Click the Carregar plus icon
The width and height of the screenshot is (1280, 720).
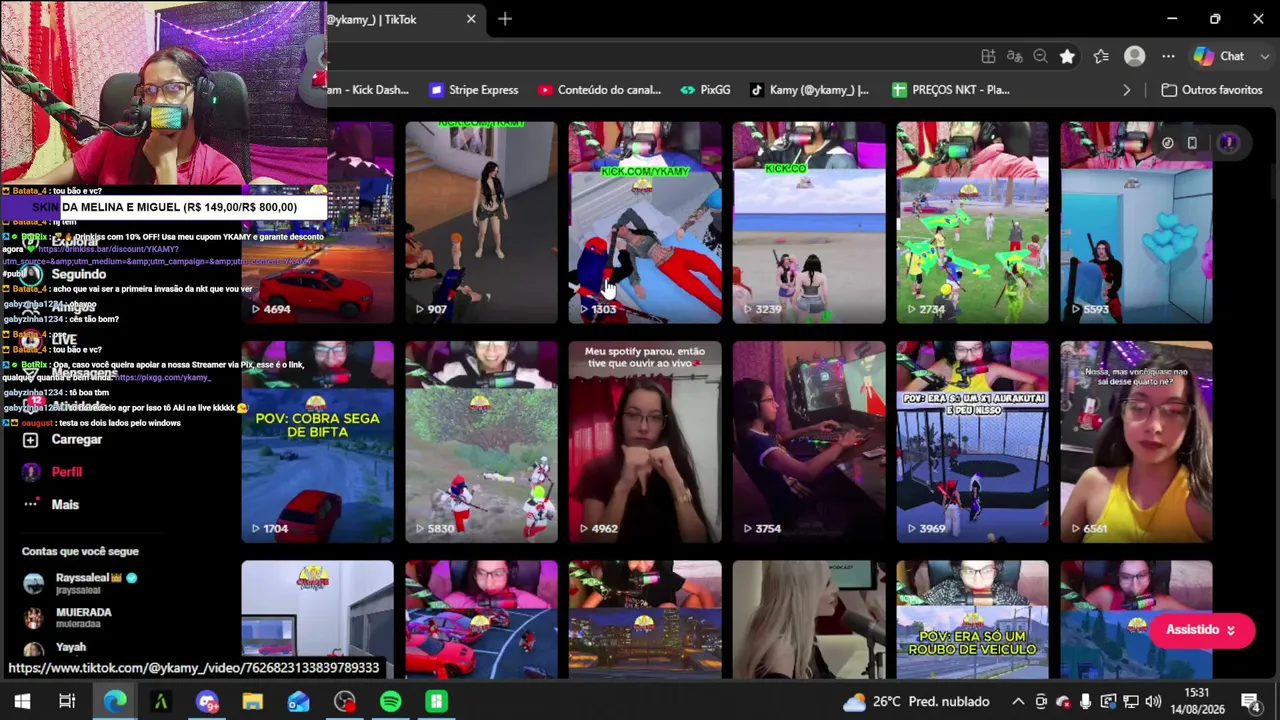(x=31, y=440)
